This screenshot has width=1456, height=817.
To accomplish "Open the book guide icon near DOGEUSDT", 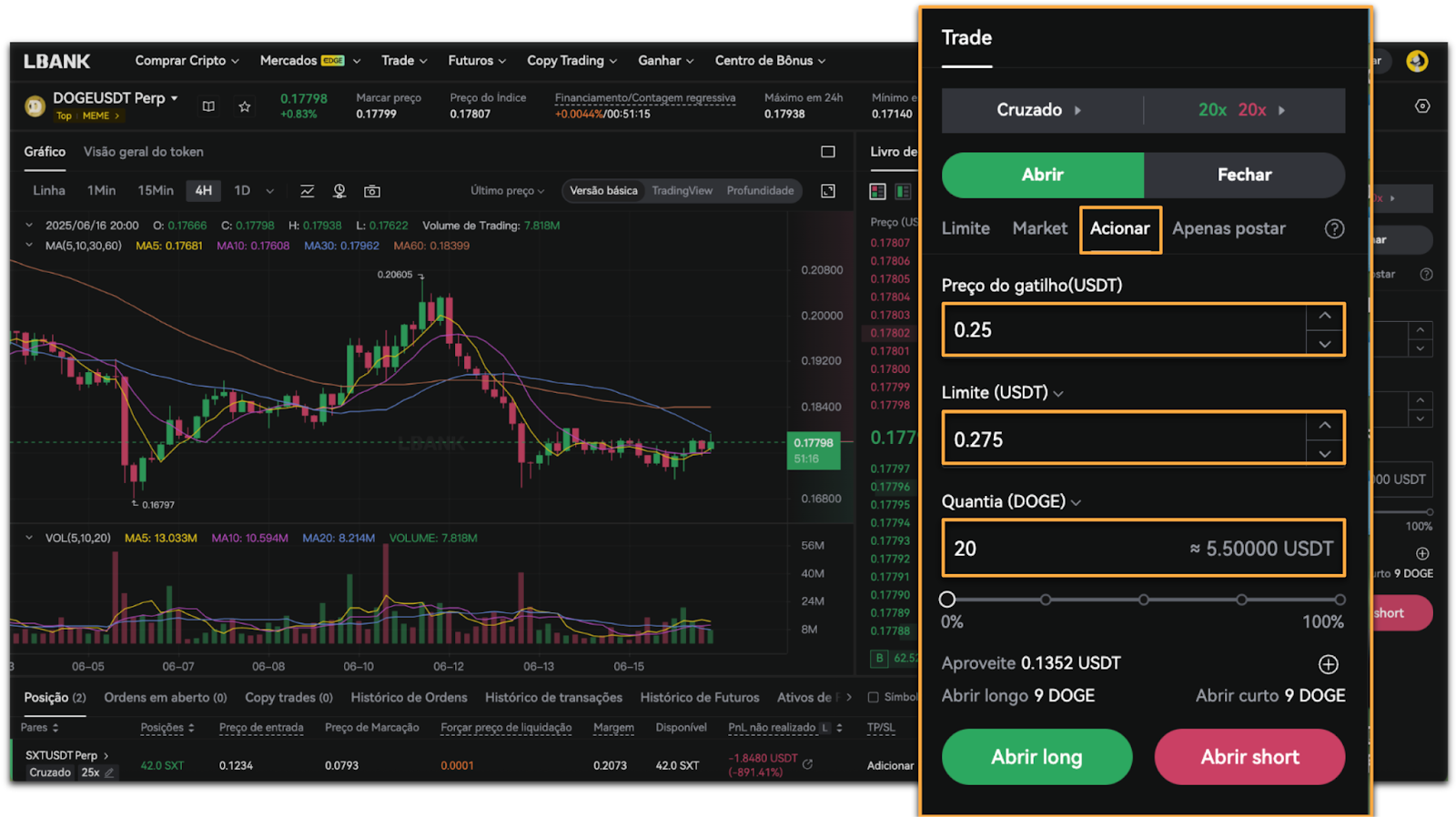I will [x=208, y=106].
